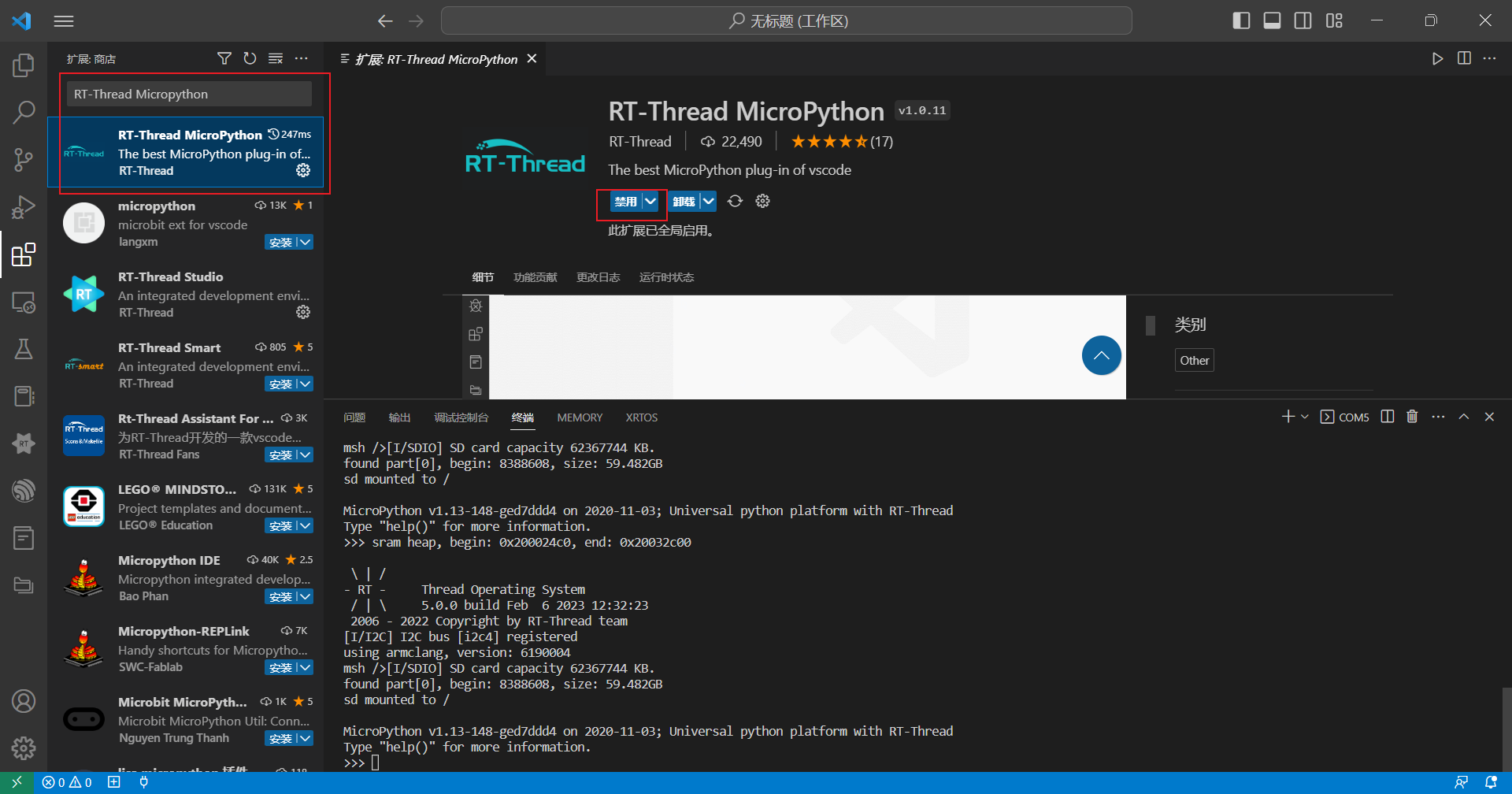The width and height of the screenshot is (1512, 794).
Task: Open the 问题 panel tab
Action: pos(354,417)
